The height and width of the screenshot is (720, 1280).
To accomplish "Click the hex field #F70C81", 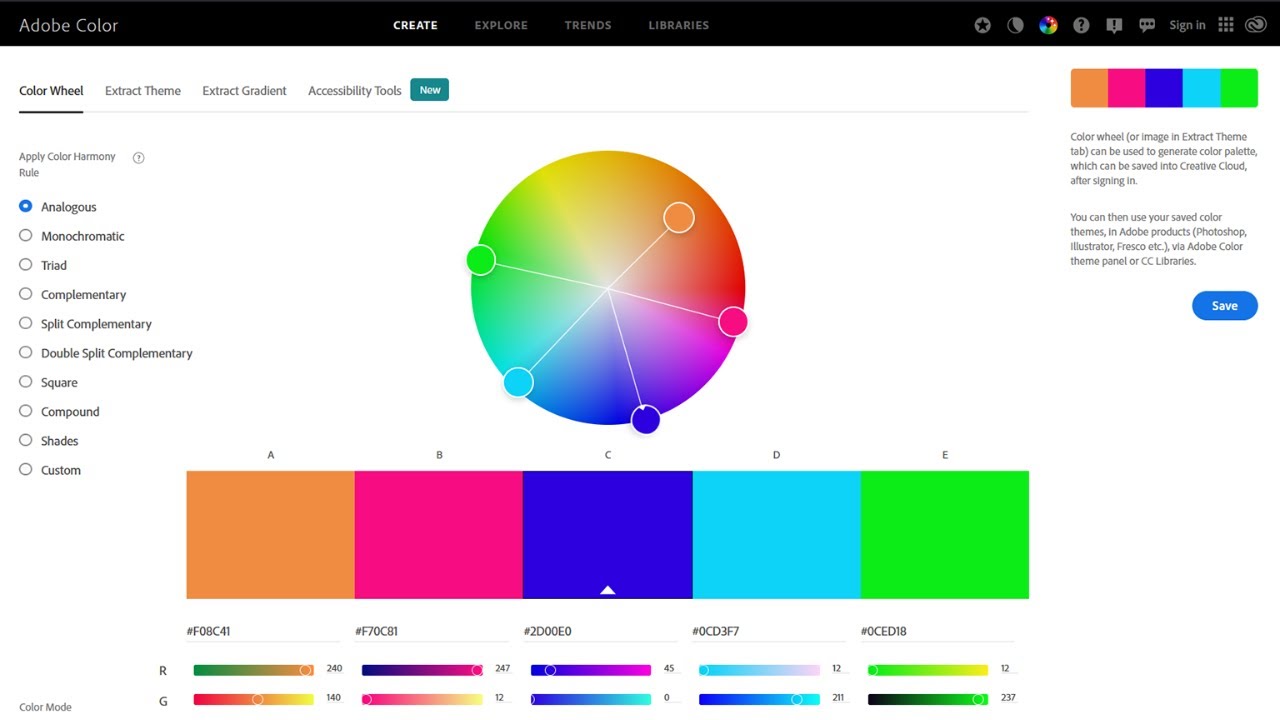I will tap(432, 631).
